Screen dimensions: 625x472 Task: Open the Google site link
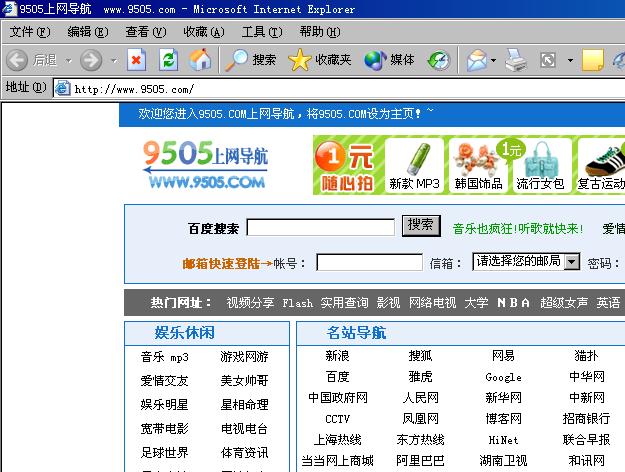click(503, 377)
